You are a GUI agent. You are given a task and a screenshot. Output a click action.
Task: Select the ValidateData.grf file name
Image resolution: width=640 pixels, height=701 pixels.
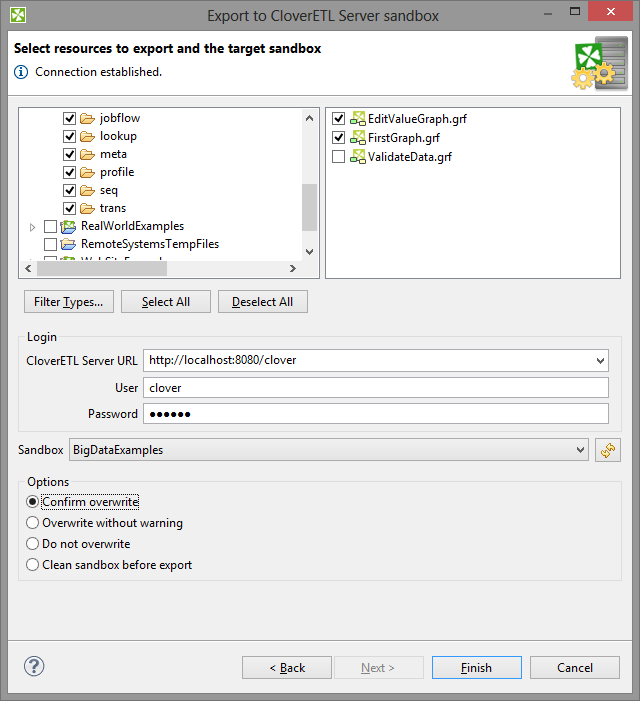(410, 157)
